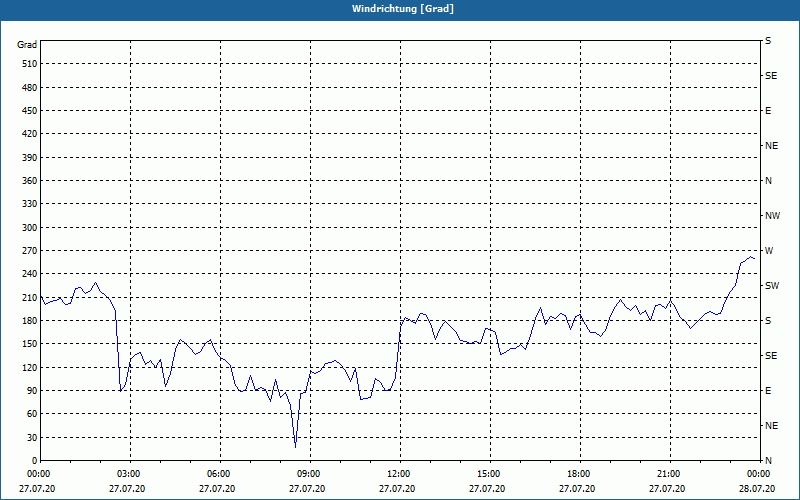Image resolution: width=800 pixels, height=500 pixels.
Task: Select the S compass label beside the 180 gridline
Action: coord(768,321)
